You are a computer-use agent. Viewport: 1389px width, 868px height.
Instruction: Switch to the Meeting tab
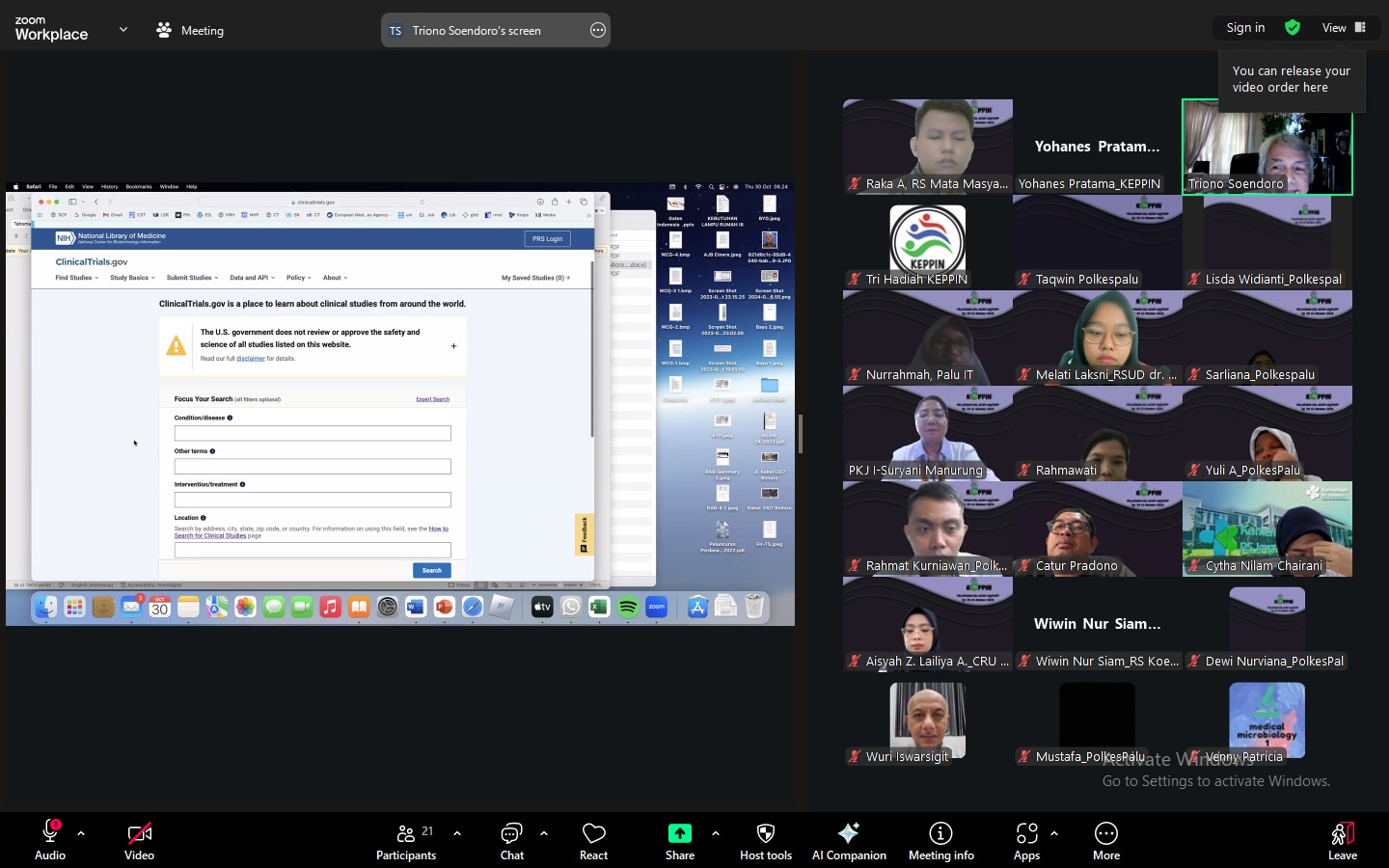[x=190, y=30]
